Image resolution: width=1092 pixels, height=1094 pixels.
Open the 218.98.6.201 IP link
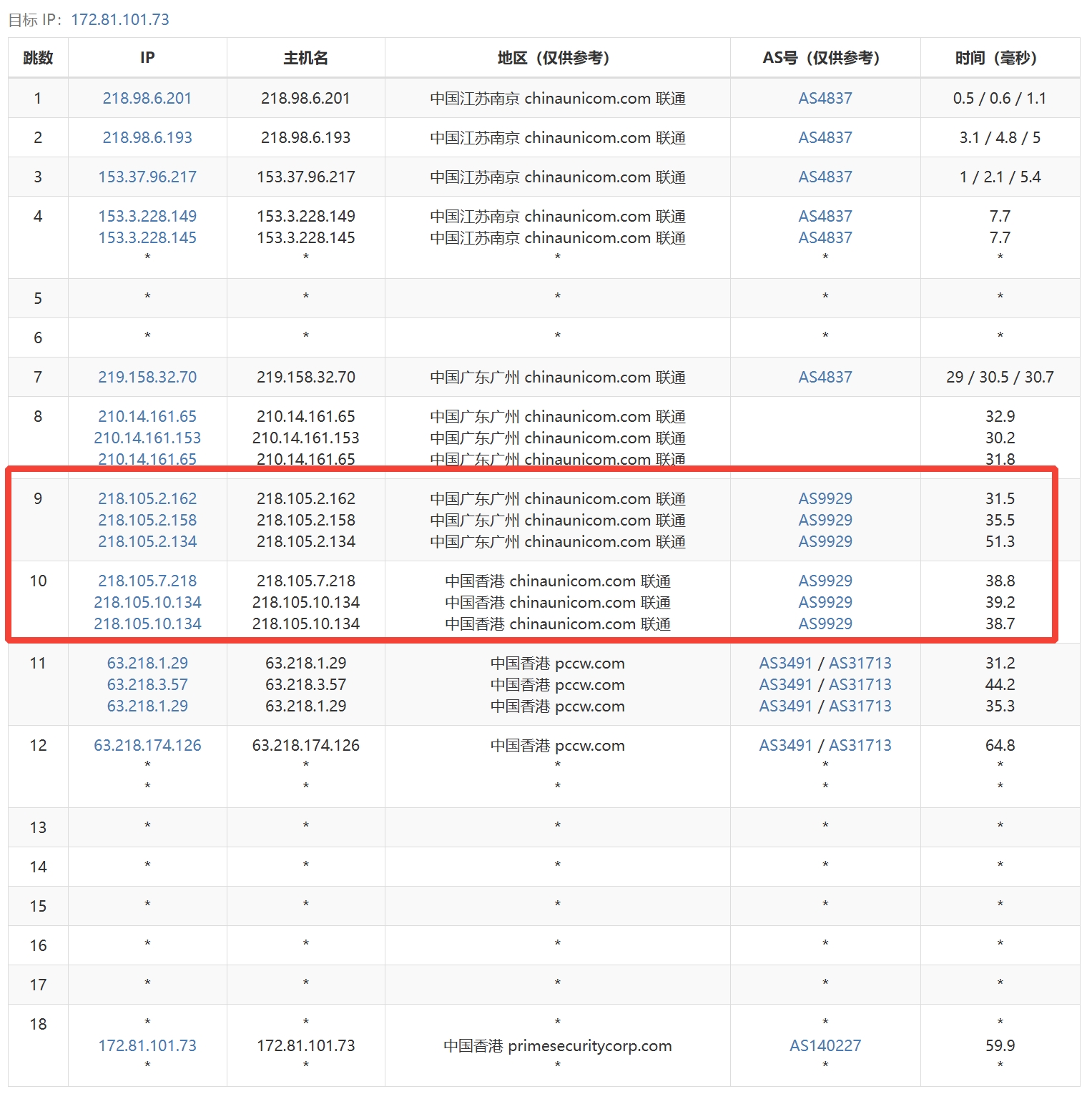[x=147, y=98]
